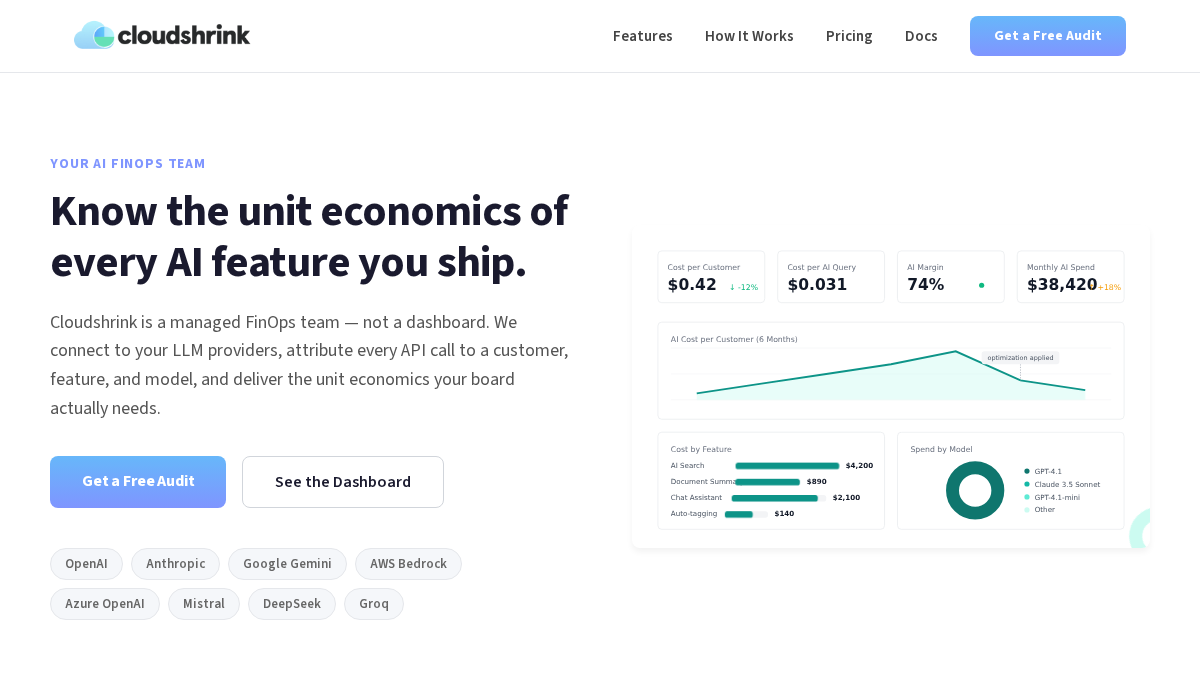This screenshot has height=675, width=1200.
Task: Click the GPT-4.1 legend dot
Action: [1027, 471]
